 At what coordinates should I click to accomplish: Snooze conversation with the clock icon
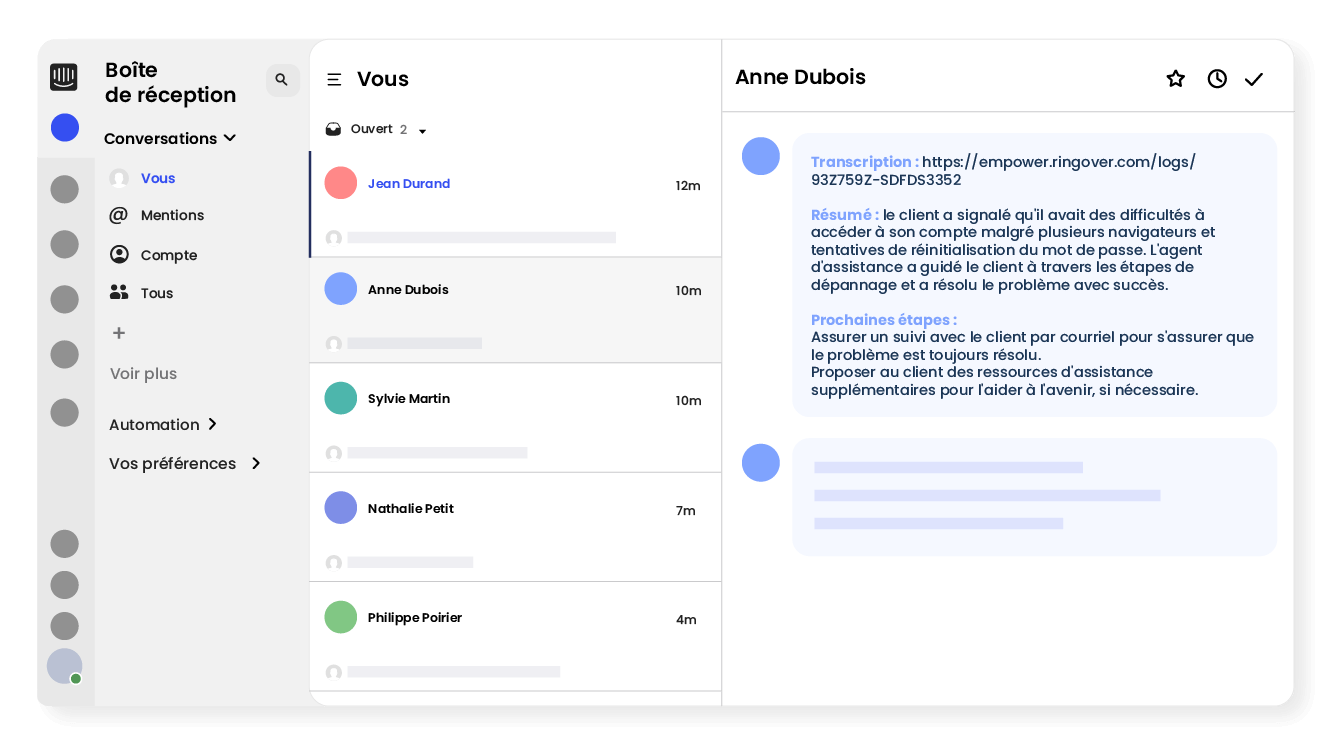(x=1216, y=79)
